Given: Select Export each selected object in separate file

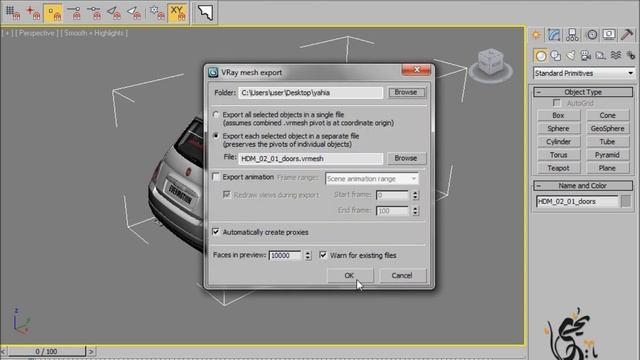Looking at the screenshot, I should [216, 136].
